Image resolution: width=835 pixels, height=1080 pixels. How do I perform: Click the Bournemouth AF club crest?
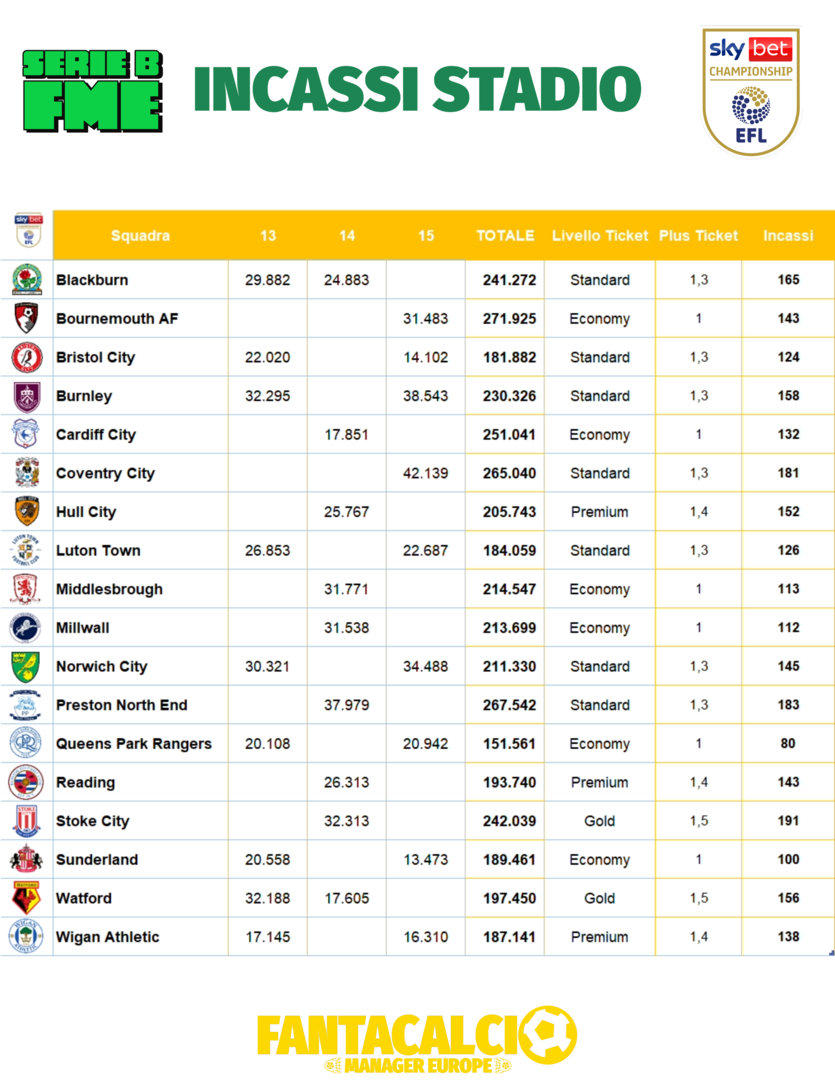coord(26,319)
